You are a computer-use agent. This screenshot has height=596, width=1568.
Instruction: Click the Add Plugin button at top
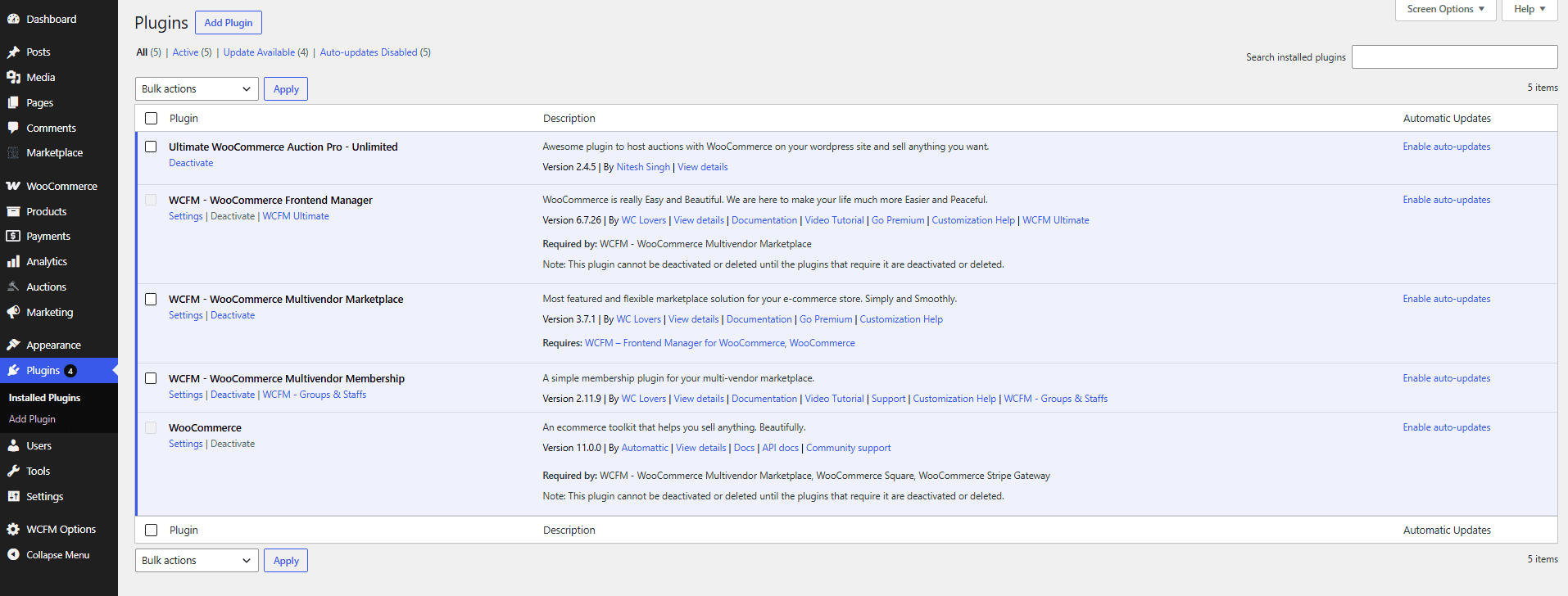point(229,22)
